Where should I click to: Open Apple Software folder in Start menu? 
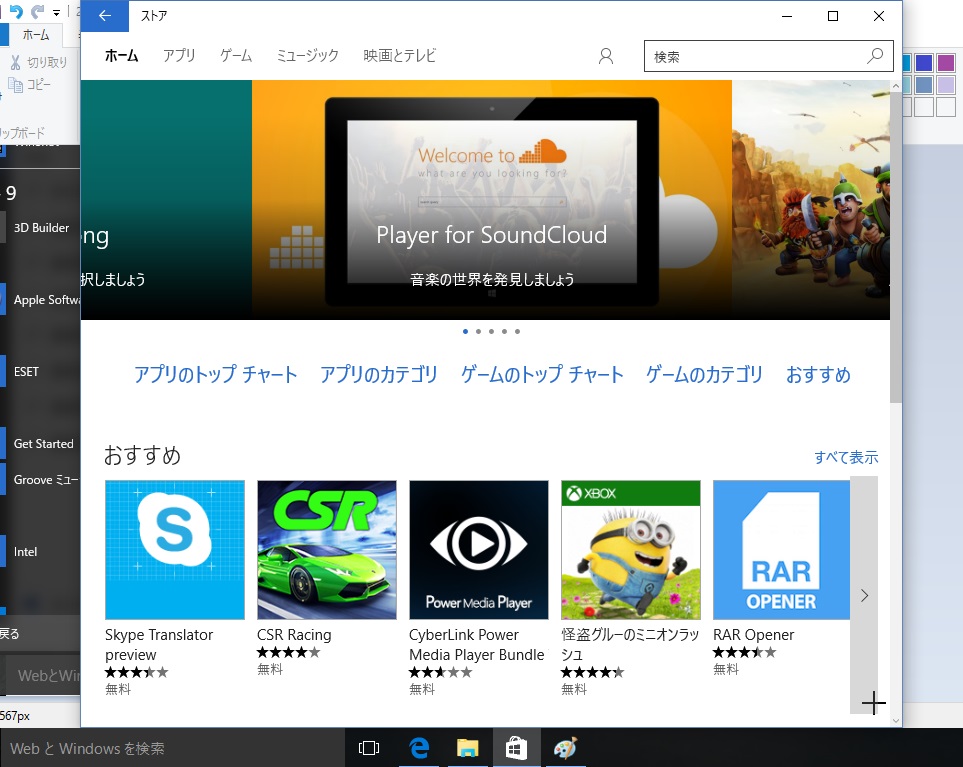click(x=41, y=300)
